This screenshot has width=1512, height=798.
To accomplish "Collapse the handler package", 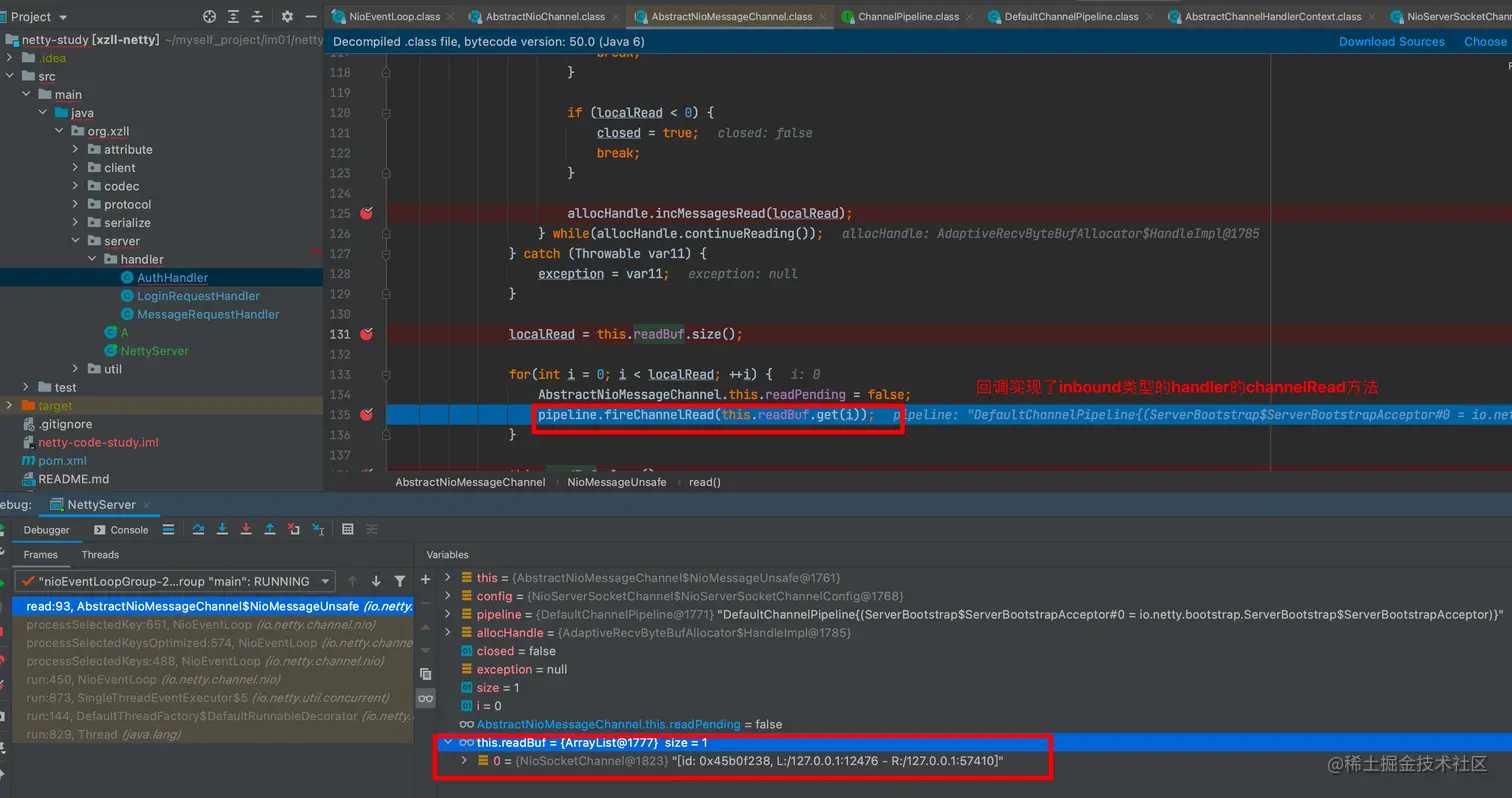I will coord(93,259).
